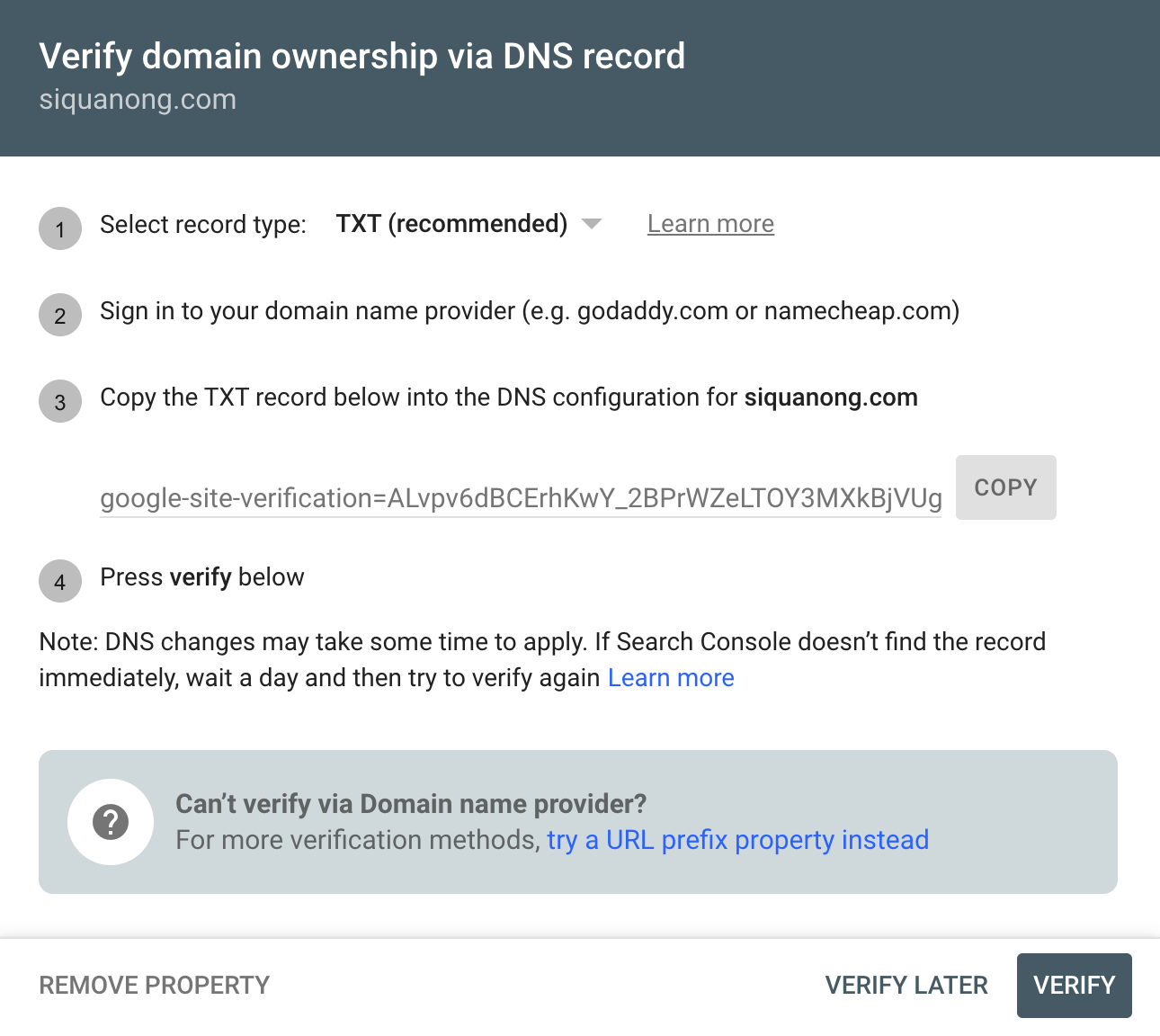Open Learn more about record types
The image size is (1160, 1036).
[710, 223]
